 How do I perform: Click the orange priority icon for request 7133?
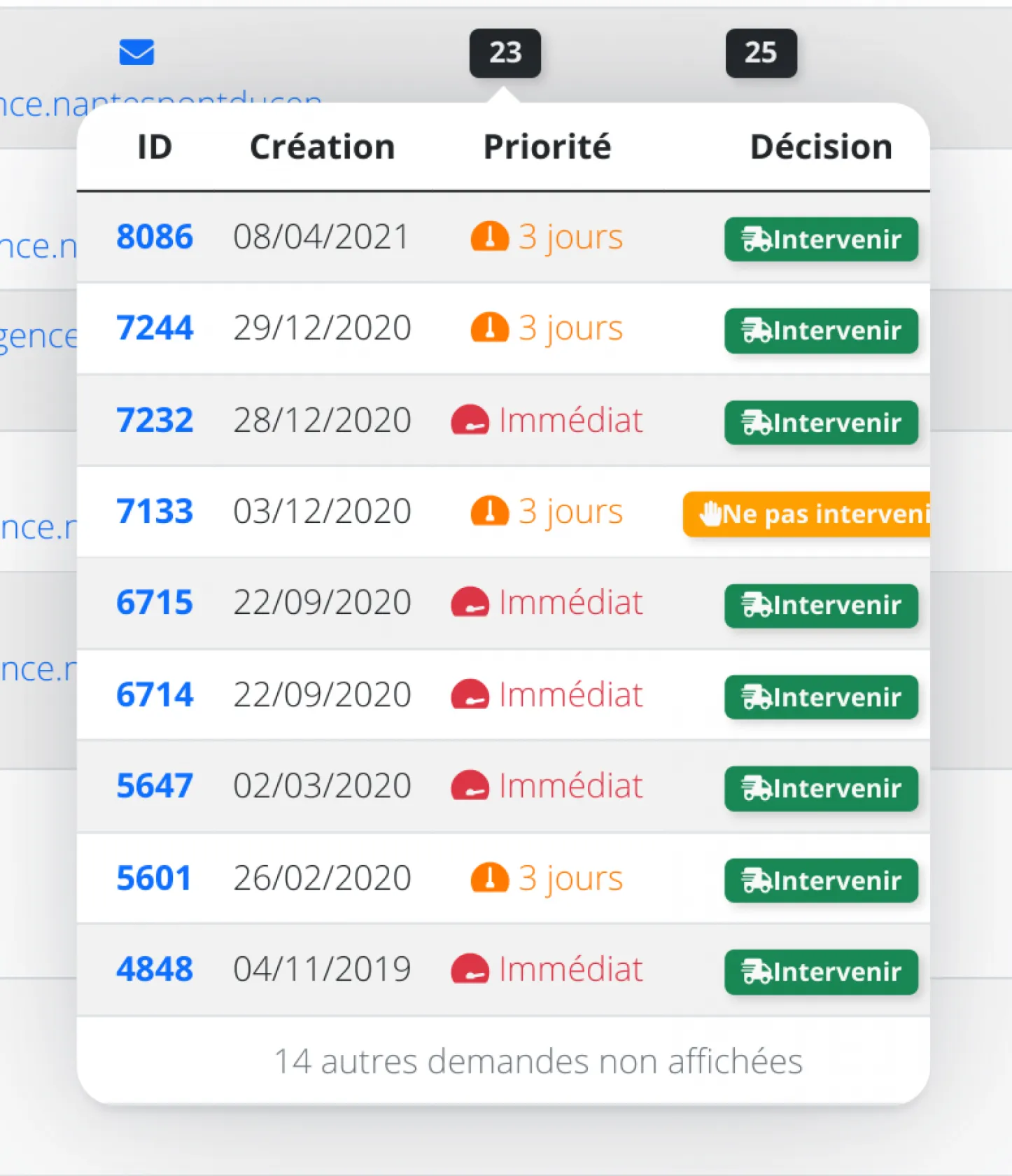489,511
